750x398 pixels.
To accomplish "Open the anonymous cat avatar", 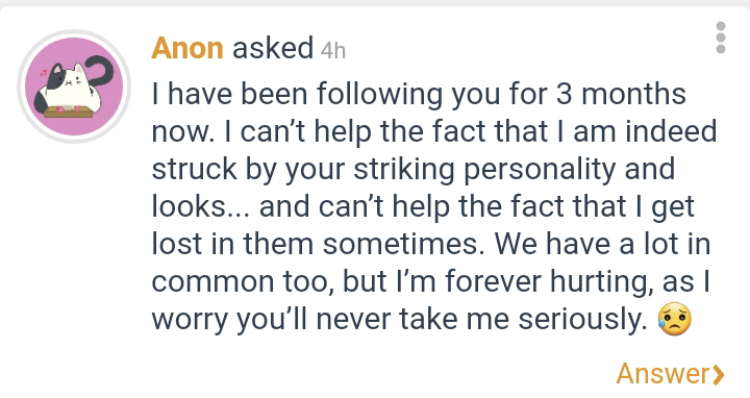I will 74,87.
